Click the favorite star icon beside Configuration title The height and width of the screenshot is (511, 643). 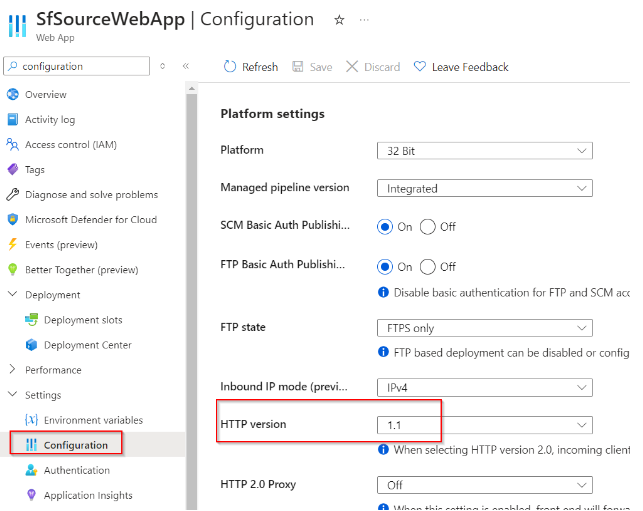click(x=339, y=20)
